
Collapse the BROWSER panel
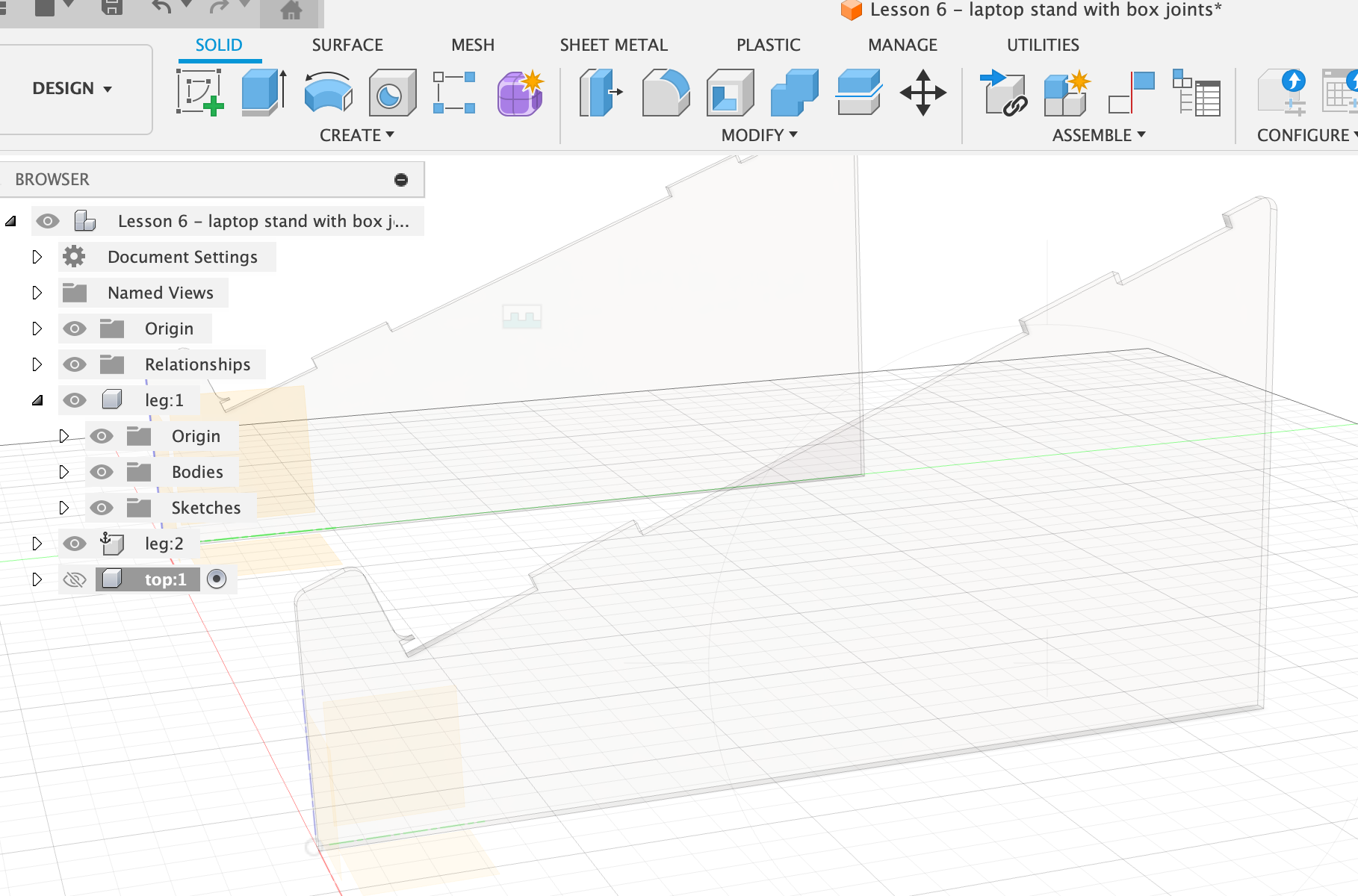(x=401, y=180)
